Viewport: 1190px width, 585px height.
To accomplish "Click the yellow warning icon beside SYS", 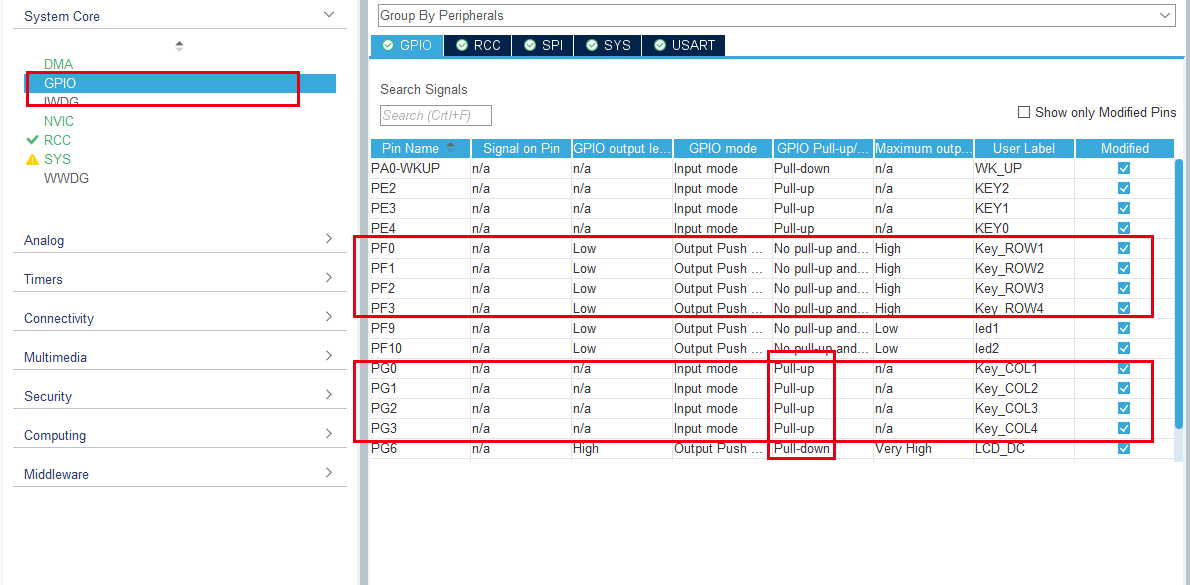I will [32, 159].
